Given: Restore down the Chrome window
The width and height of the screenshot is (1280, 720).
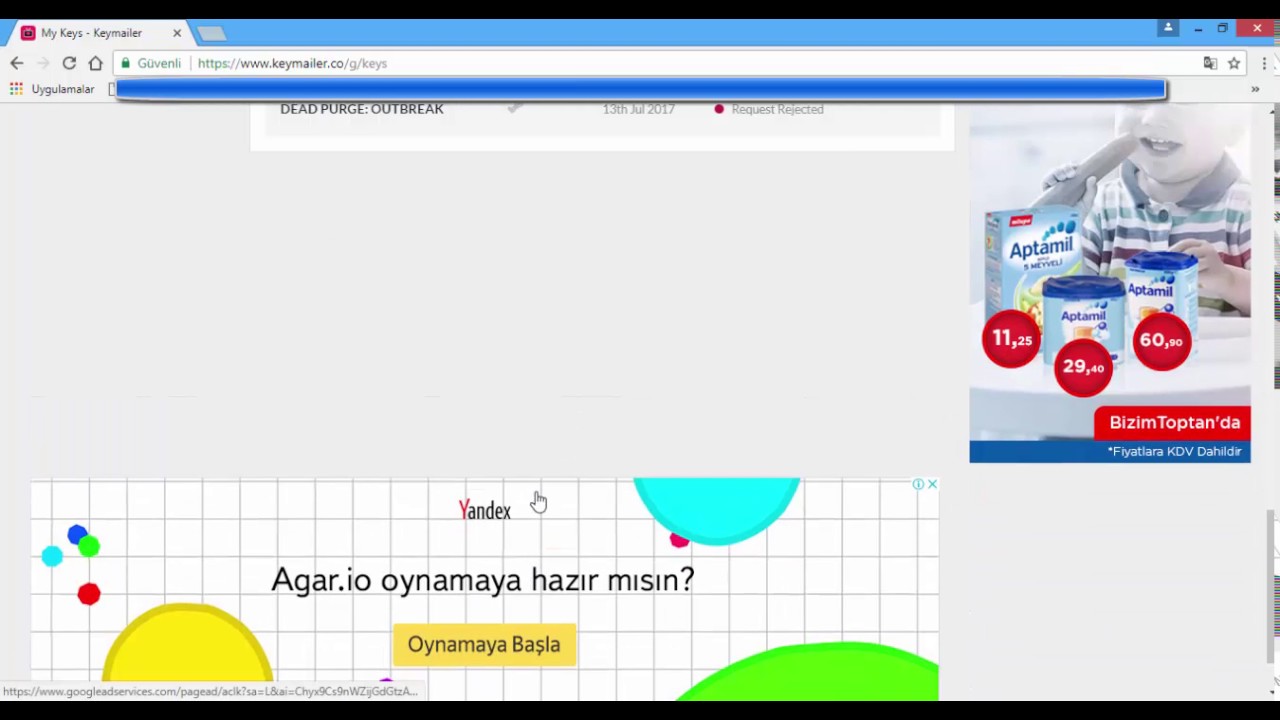Looking at the screenshot, I should [1222, 29].
